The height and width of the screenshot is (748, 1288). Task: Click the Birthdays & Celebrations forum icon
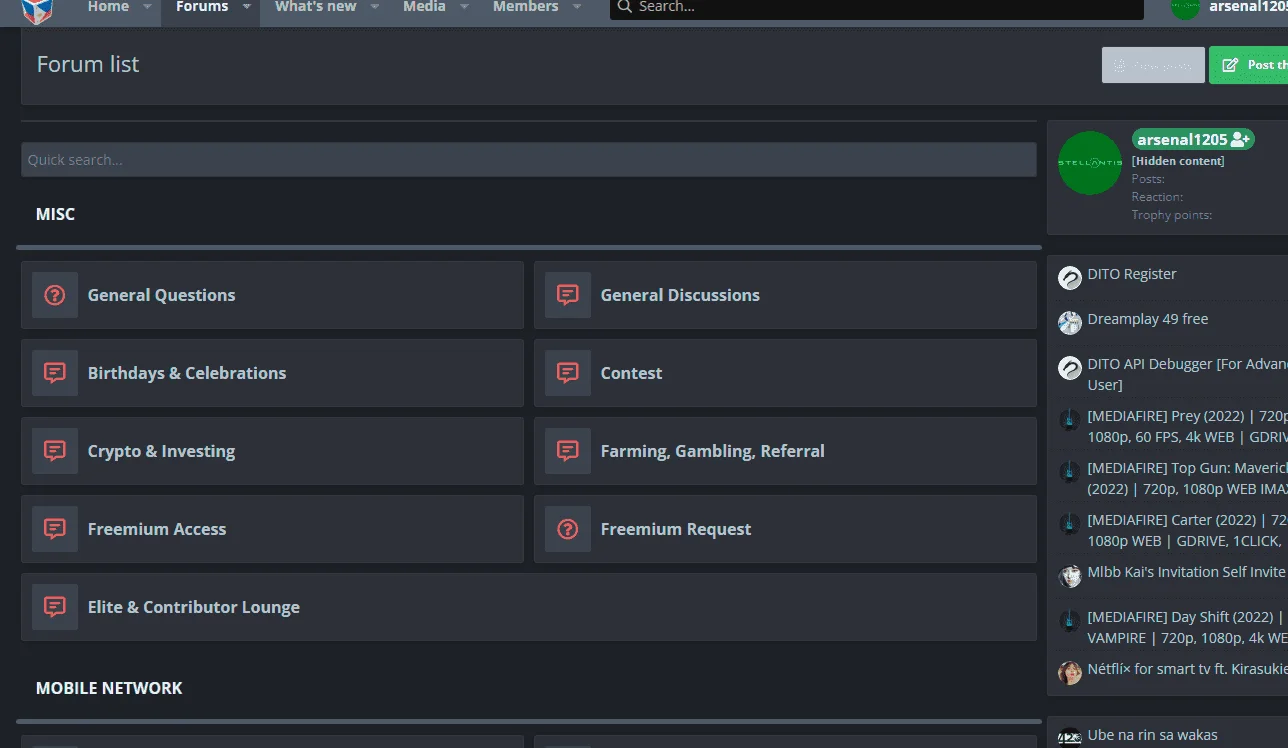click(55, 373)
